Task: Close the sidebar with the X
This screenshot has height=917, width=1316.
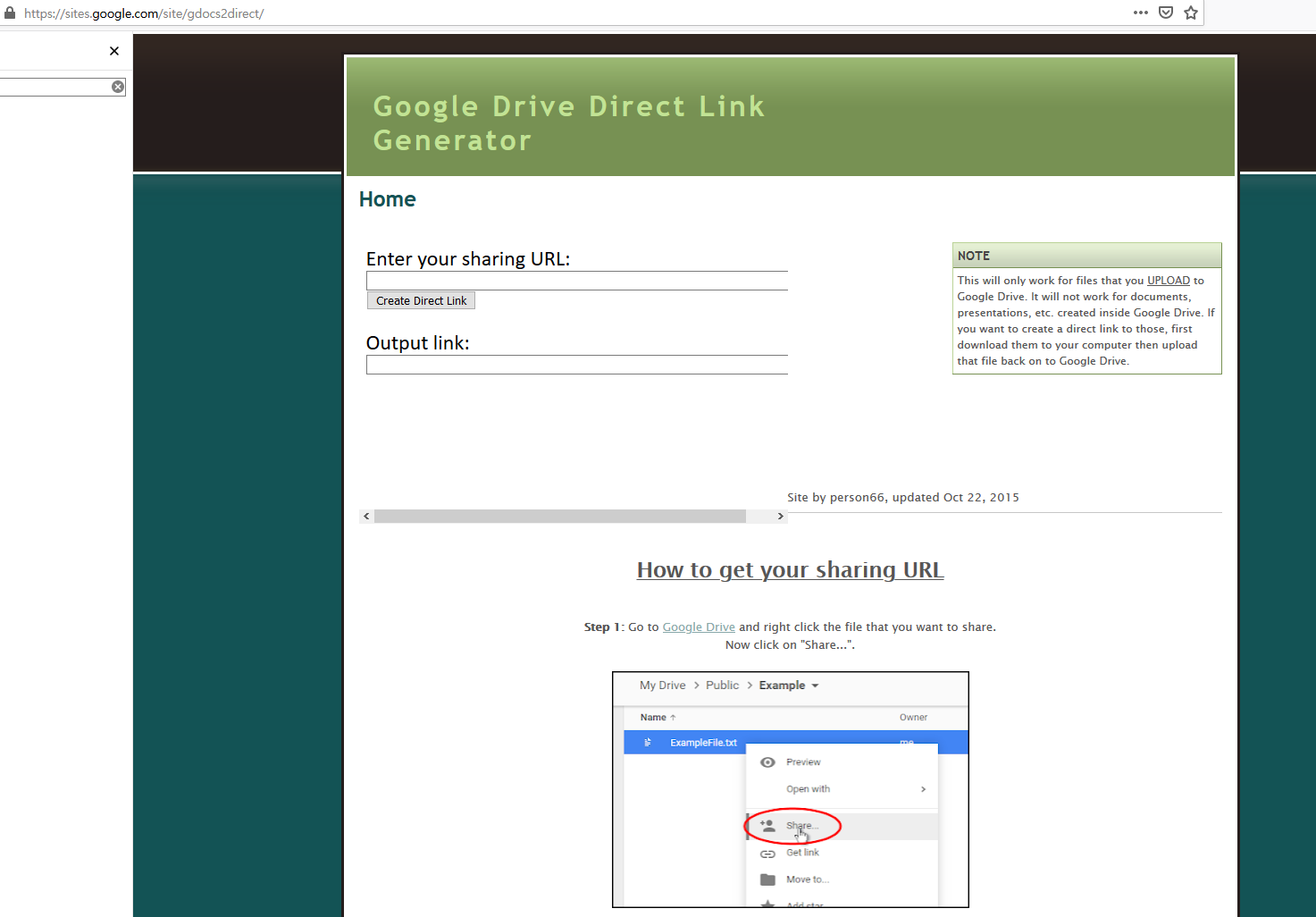Action: [x=114, y=51]
